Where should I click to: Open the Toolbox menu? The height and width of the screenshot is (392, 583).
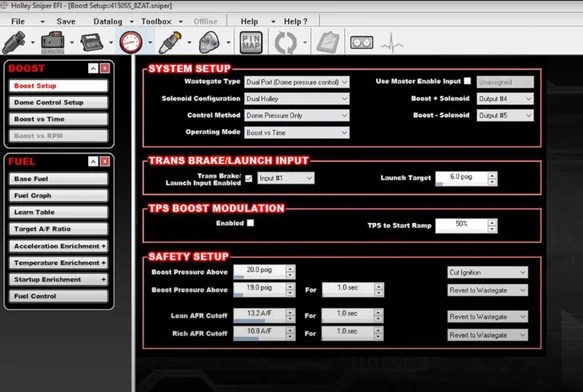coord(156,22)
